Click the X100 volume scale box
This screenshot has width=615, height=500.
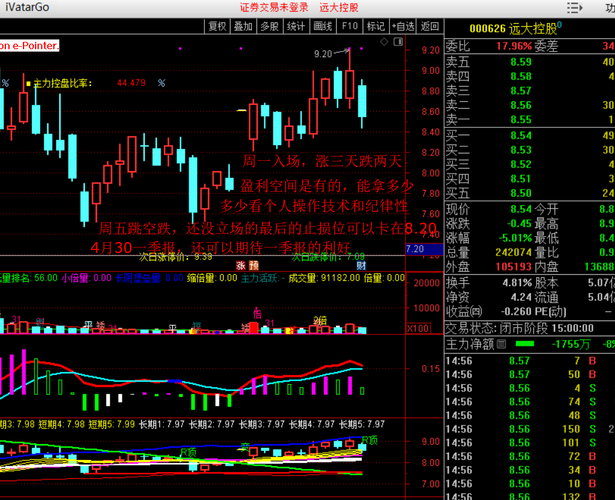tap(418, 328)
